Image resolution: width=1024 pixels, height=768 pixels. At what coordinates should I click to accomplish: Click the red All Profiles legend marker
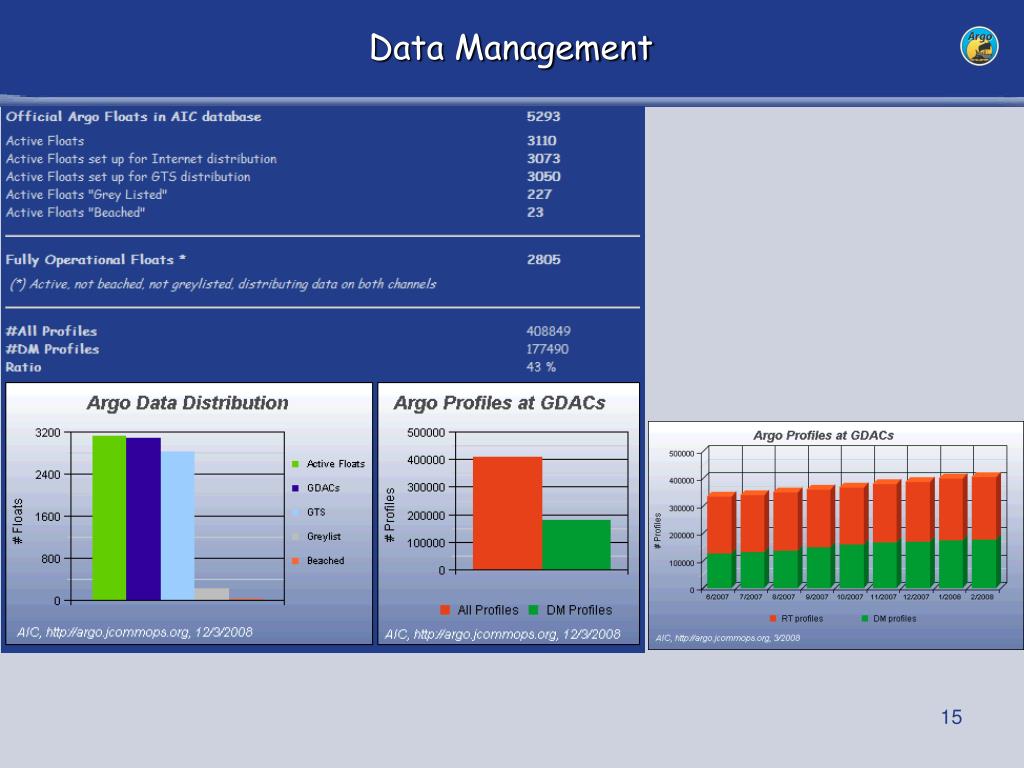tap(445, 610)
